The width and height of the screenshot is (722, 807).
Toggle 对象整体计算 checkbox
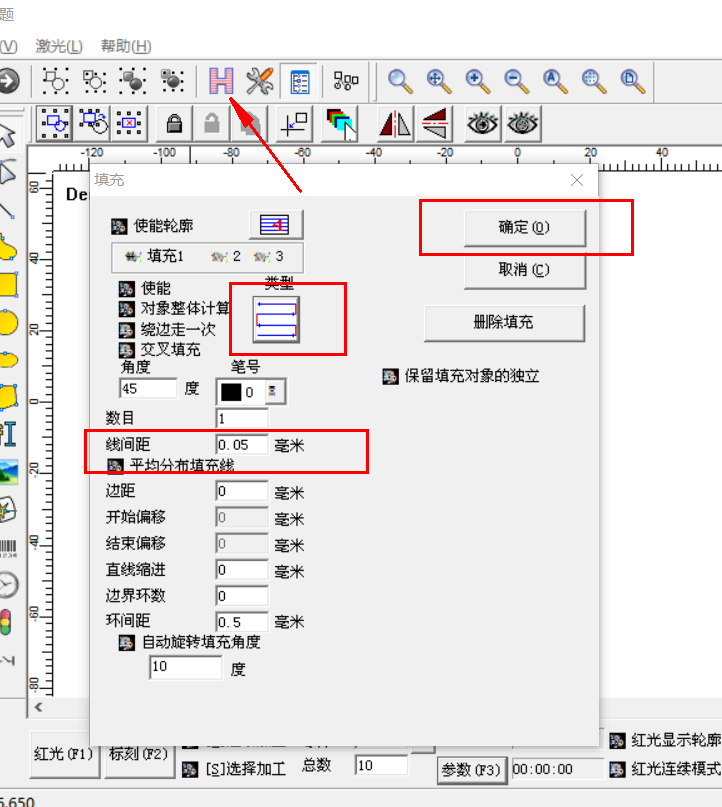(x=127, y=309)
